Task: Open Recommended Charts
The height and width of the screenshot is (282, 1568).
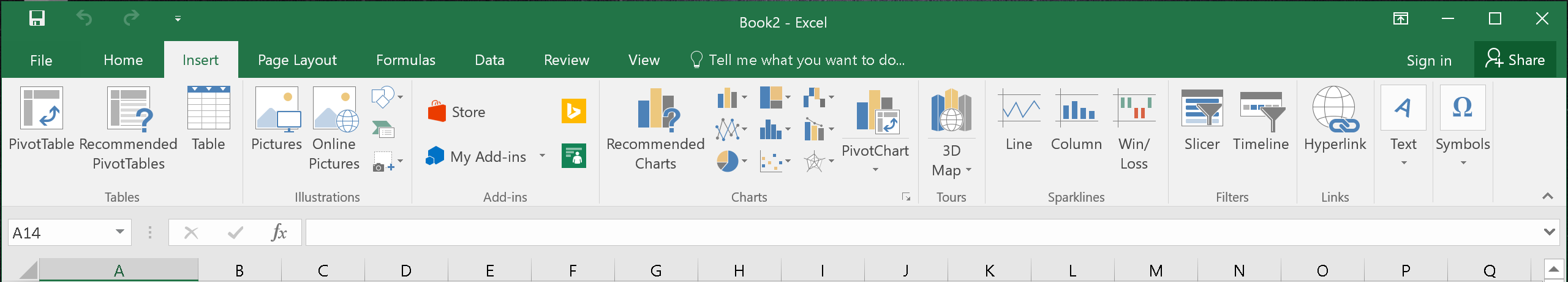Action: pyautogui.click(x=655, y=128)
